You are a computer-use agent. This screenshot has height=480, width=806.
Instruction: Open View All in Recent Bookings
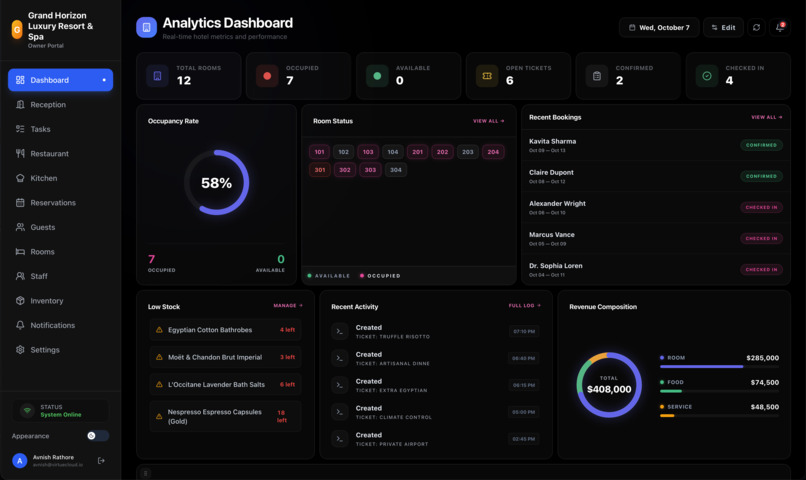pyautogui.click(x=766, y=117)
